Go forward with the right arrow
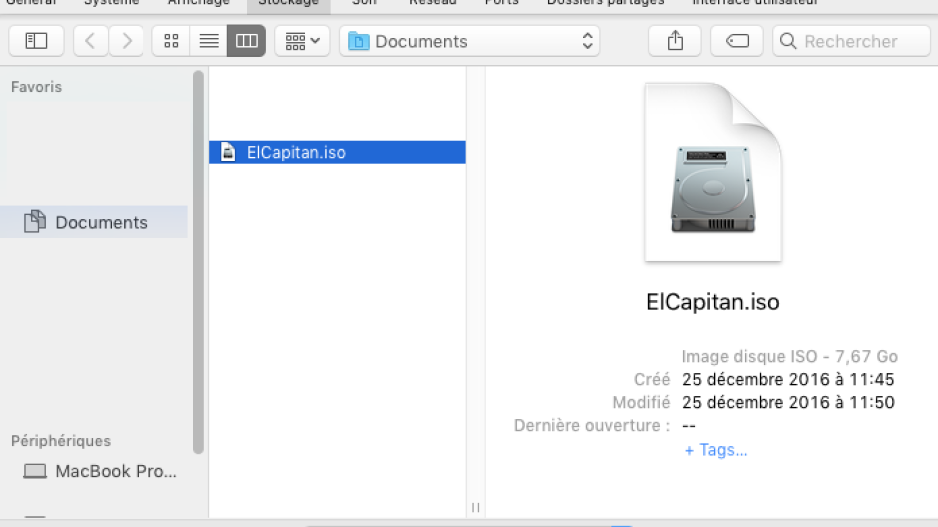 [x=126, y=41]
